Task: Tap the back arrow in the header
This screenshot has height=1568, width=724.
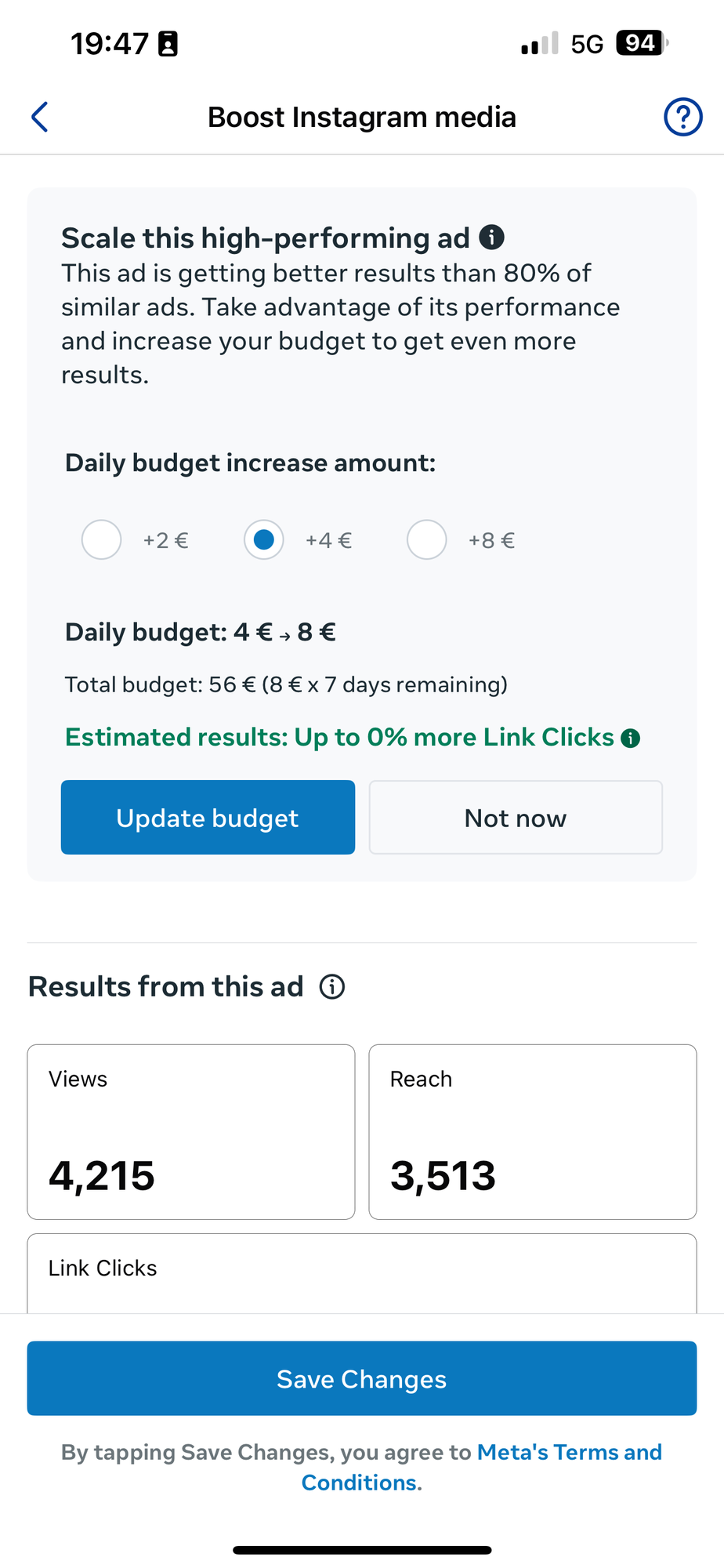Action: [40, 117]
